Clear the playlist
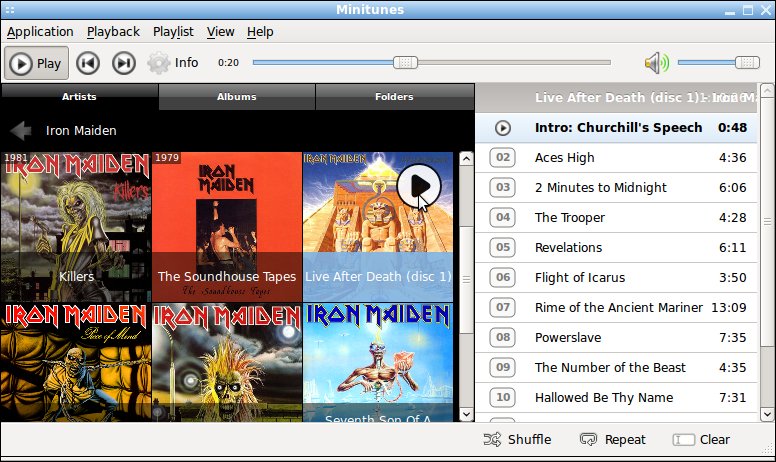The width and height of the screenshot is (776, 462). (701, 439)
